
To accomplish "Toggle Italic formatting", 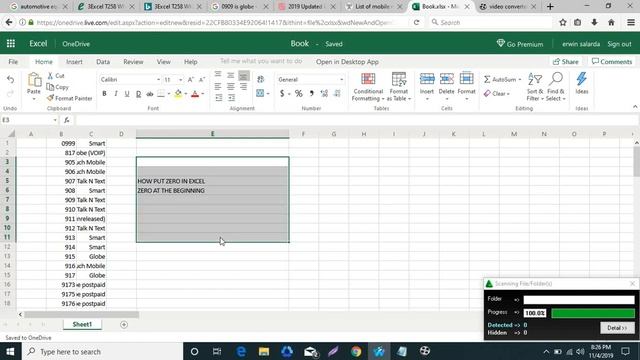I will pos(116,94).
